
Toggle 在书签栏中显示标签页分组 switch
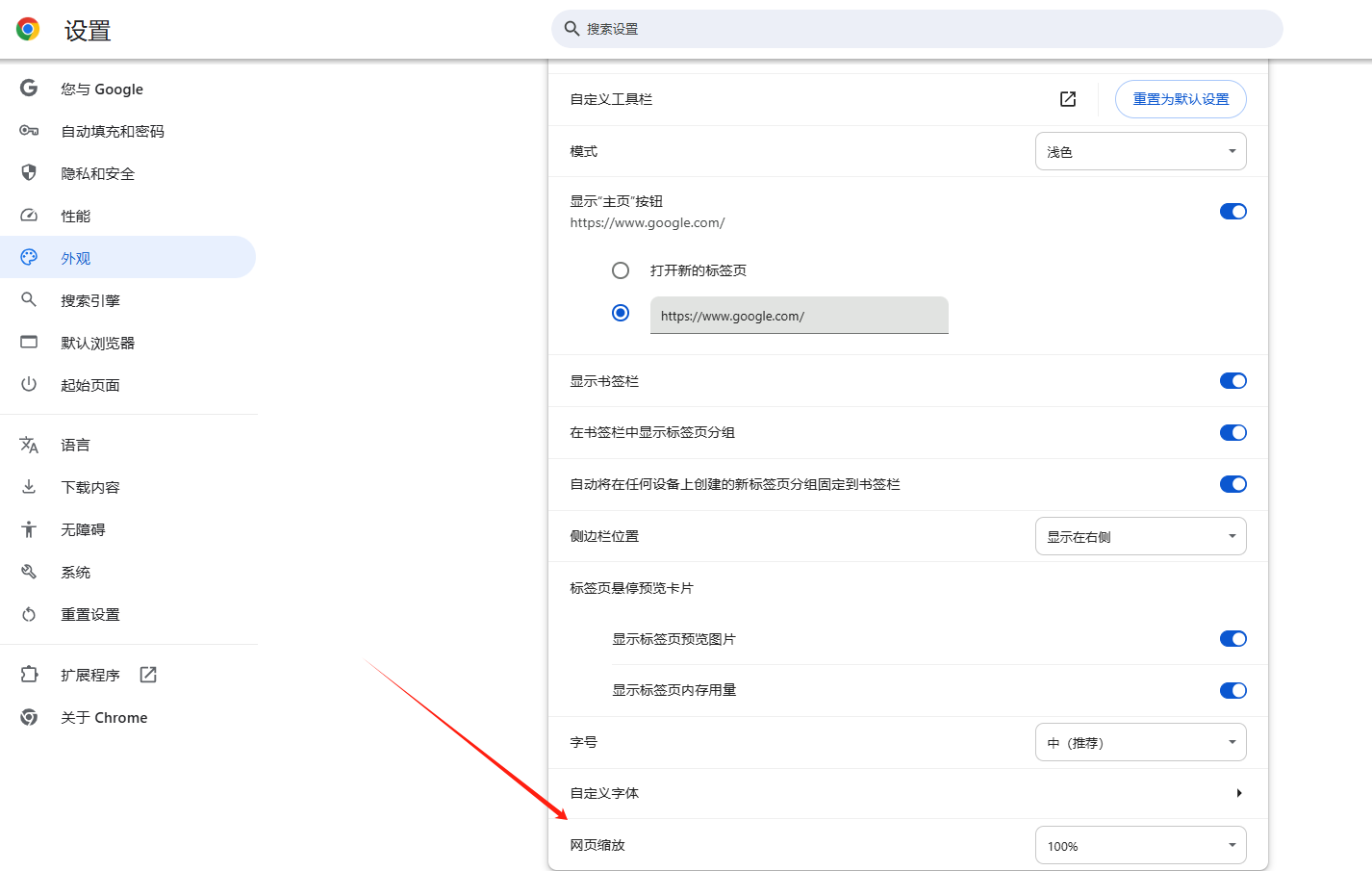point(1232,433)
